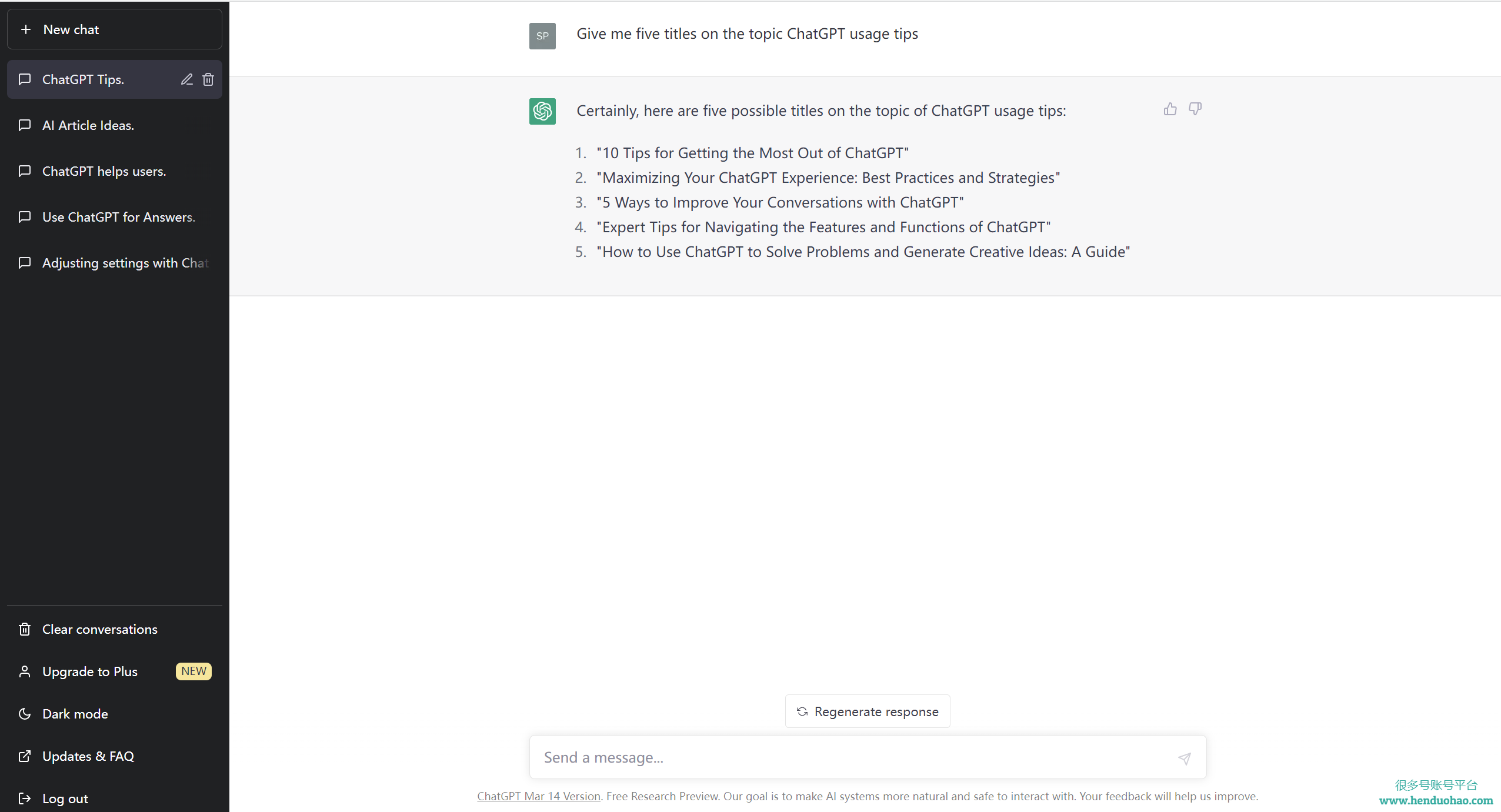
Task: Click Regenerate response button
Action: point(868,711)
